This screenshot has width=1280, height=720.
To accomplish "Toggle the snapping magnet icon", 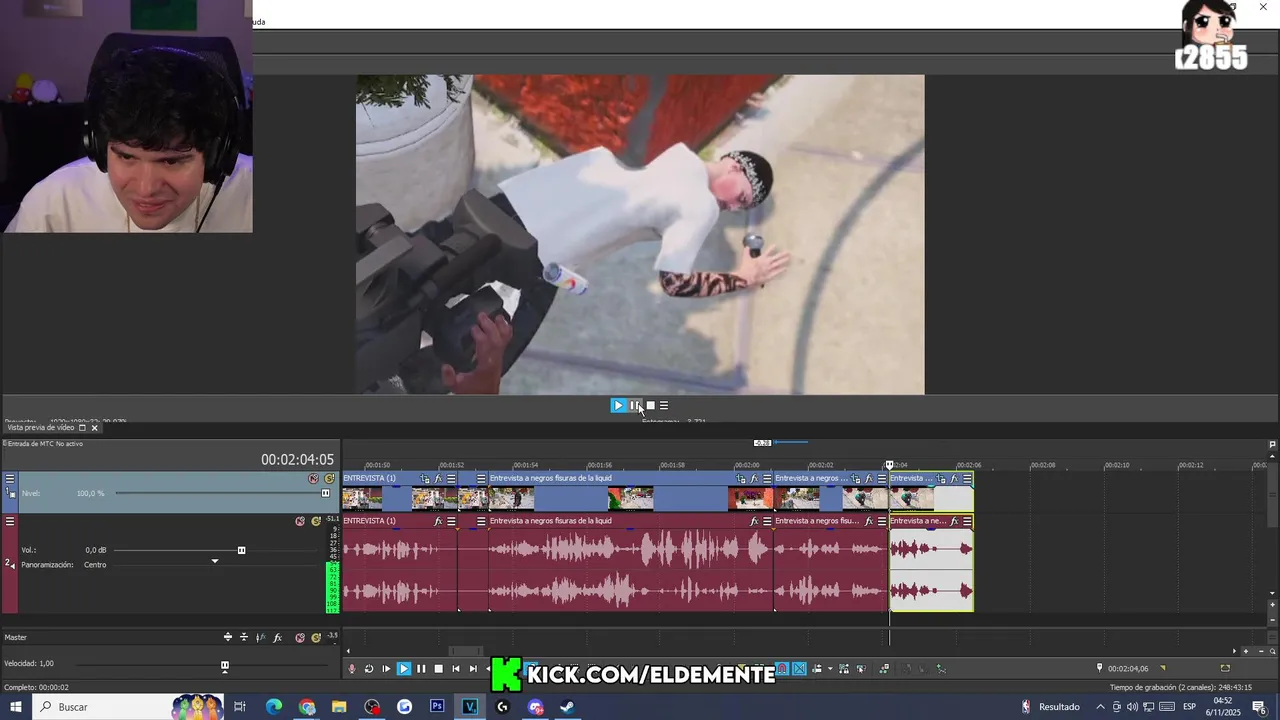I will click(782, 669).
